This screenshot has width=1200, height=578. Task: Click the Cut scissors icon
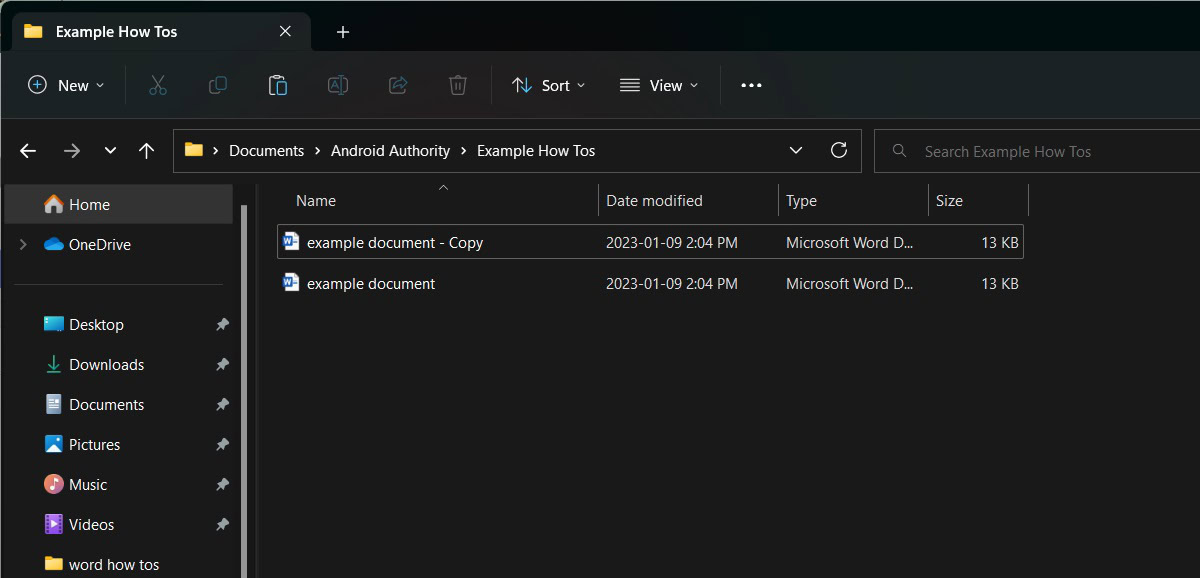tap(157, 86)
